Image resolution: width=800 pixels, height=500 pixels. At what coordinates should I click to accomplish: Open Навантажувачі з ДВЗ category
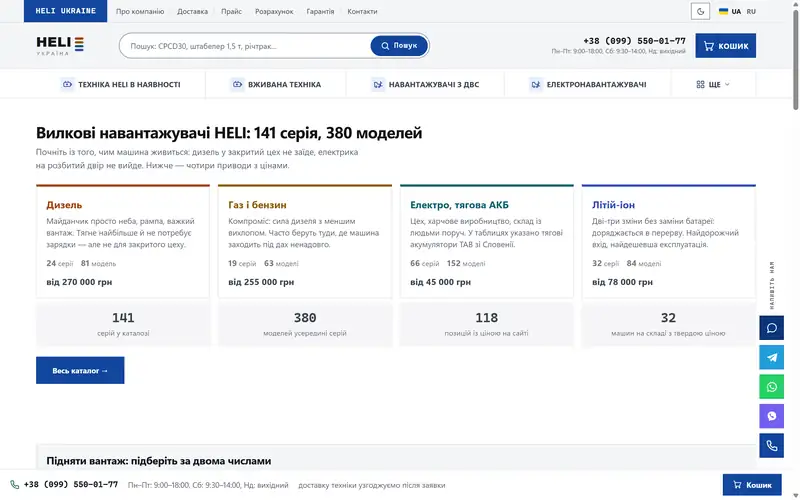[425, 84]
